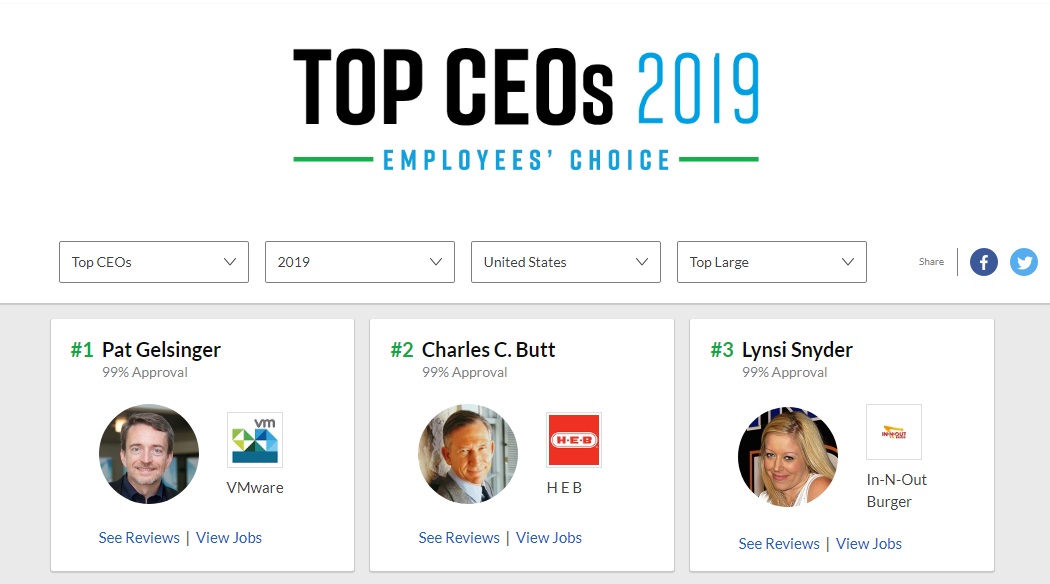Click the In-N-Out Burger logo

pos(894,432)
